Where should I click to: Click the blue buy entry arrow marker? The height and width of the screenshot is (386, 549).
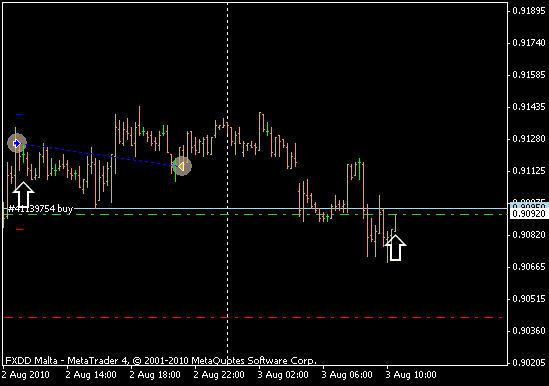click(x=17, y=143)
